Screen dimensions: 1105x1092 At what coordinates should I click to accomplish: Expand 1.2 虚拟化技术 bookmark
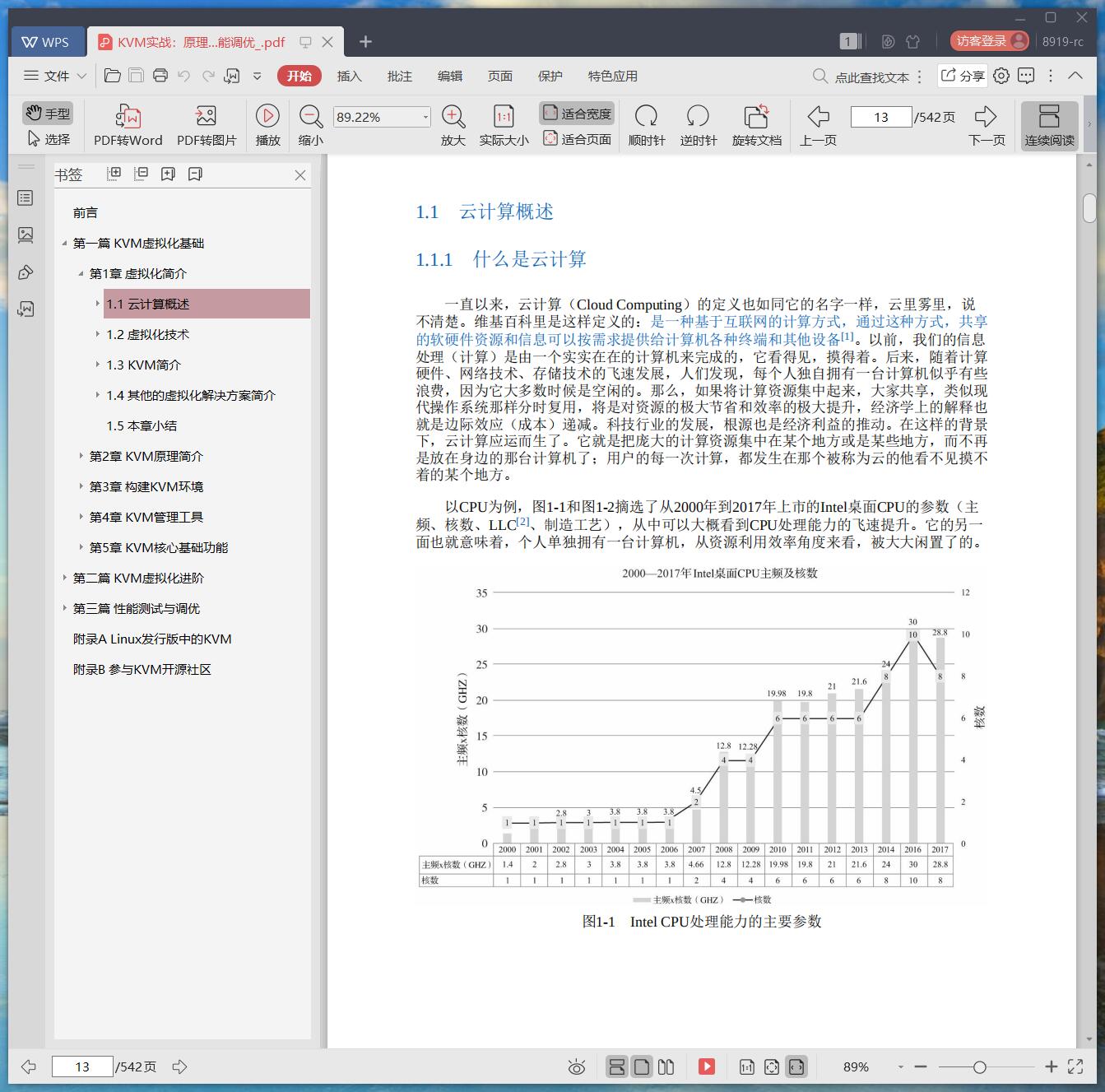point(98,334)
